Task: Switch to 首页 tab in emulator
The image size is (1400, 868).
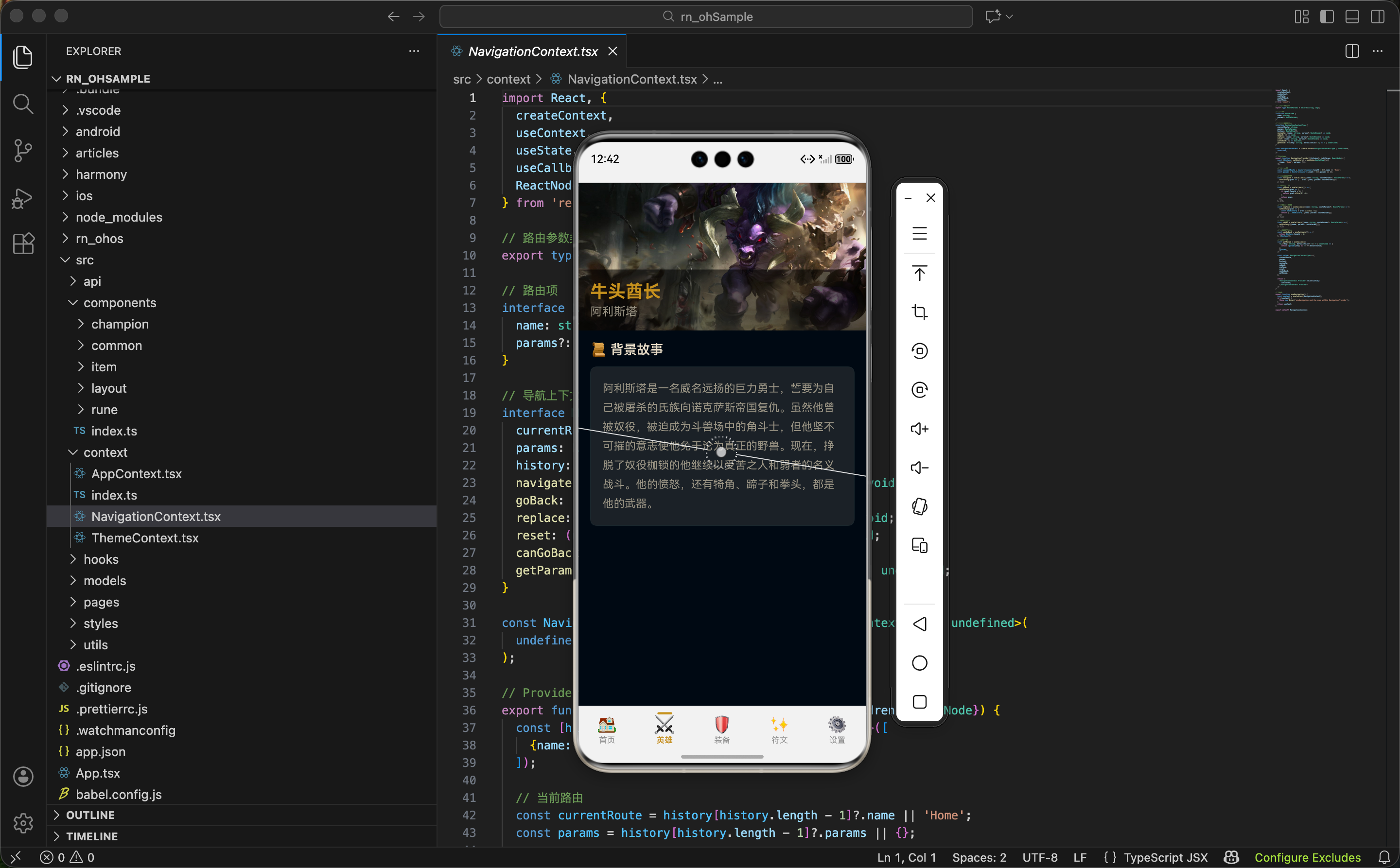Action: (x=607, y=730)
